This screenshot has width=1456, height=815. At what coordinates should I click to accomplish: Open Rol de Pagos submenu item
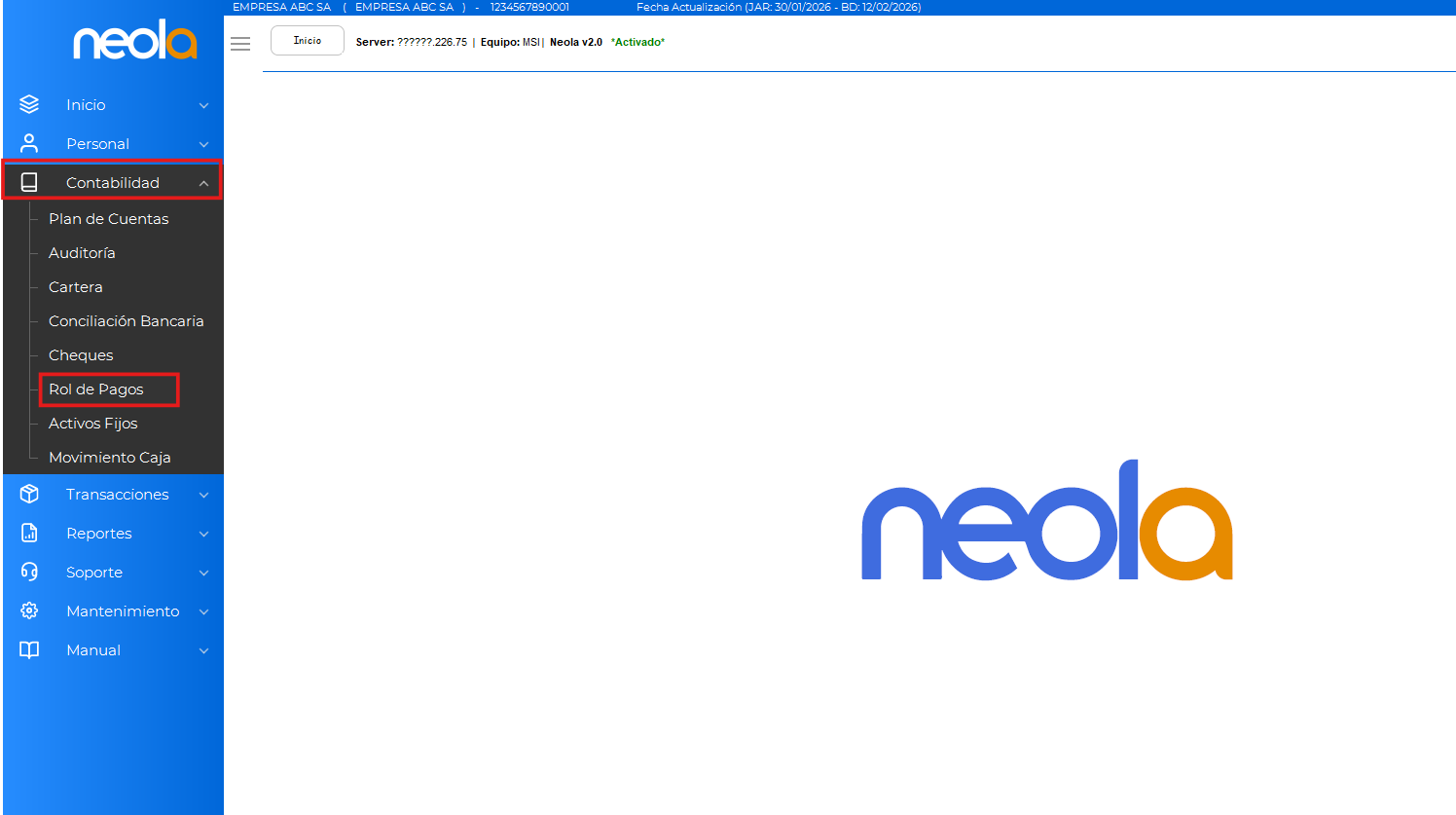tap(96, 389)
